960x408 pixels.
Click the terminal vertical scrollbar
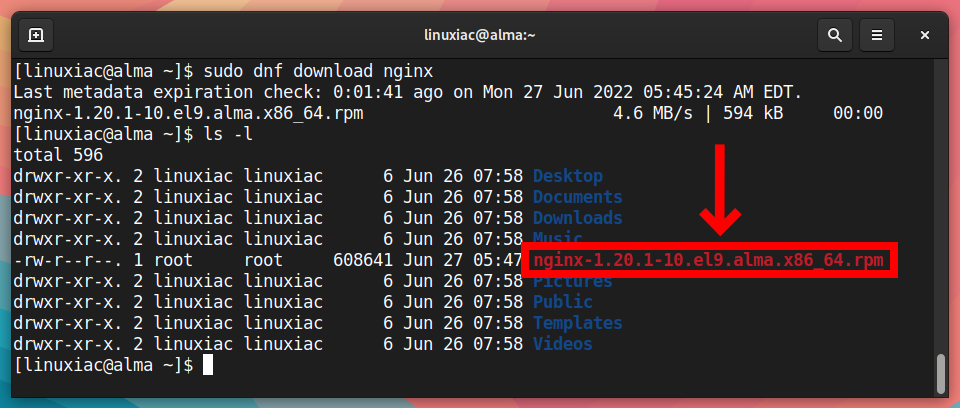(942, 373)
